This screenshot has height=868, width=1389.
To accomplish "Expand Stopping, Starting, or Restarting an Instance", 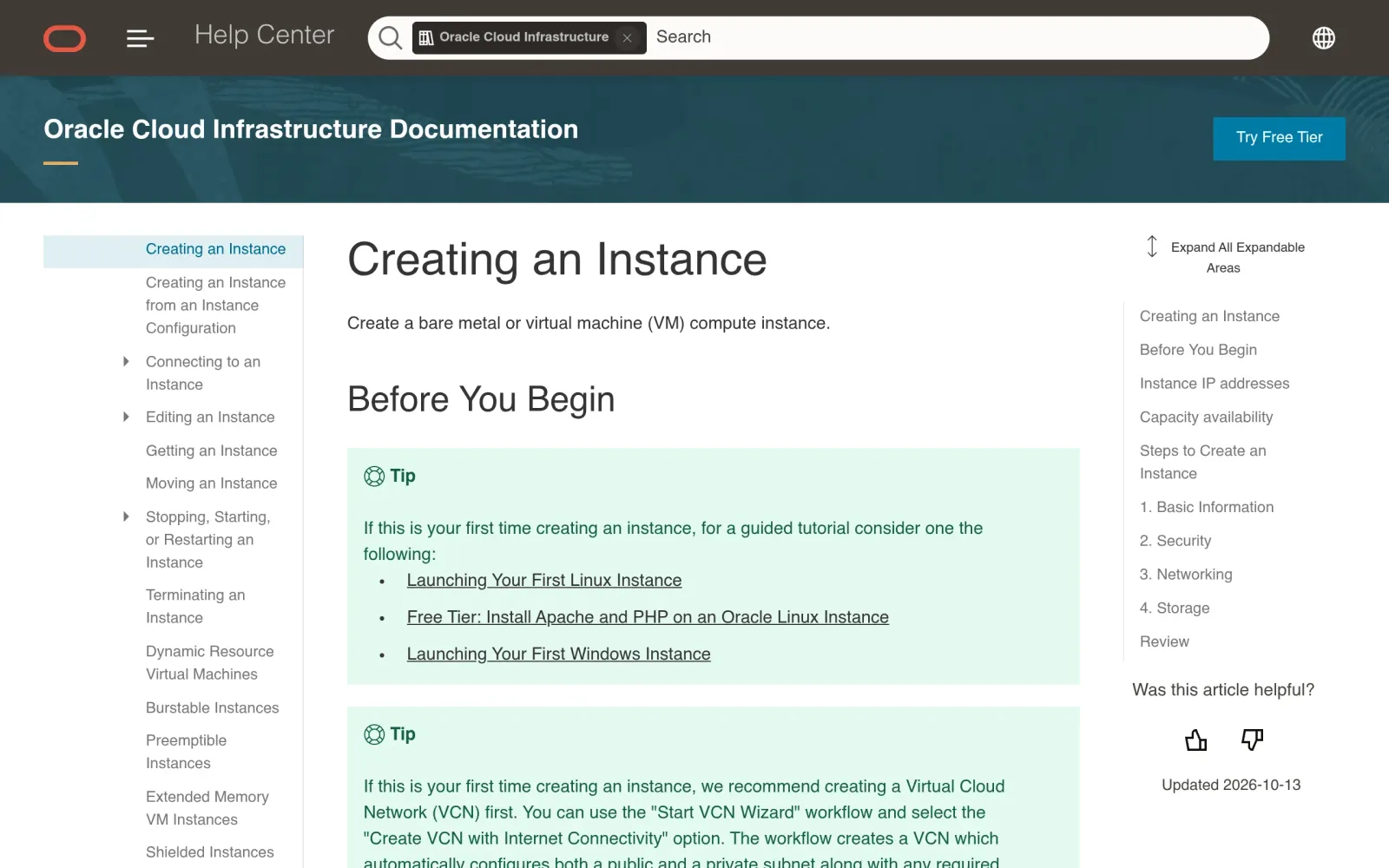I will (x=126, y=516).
